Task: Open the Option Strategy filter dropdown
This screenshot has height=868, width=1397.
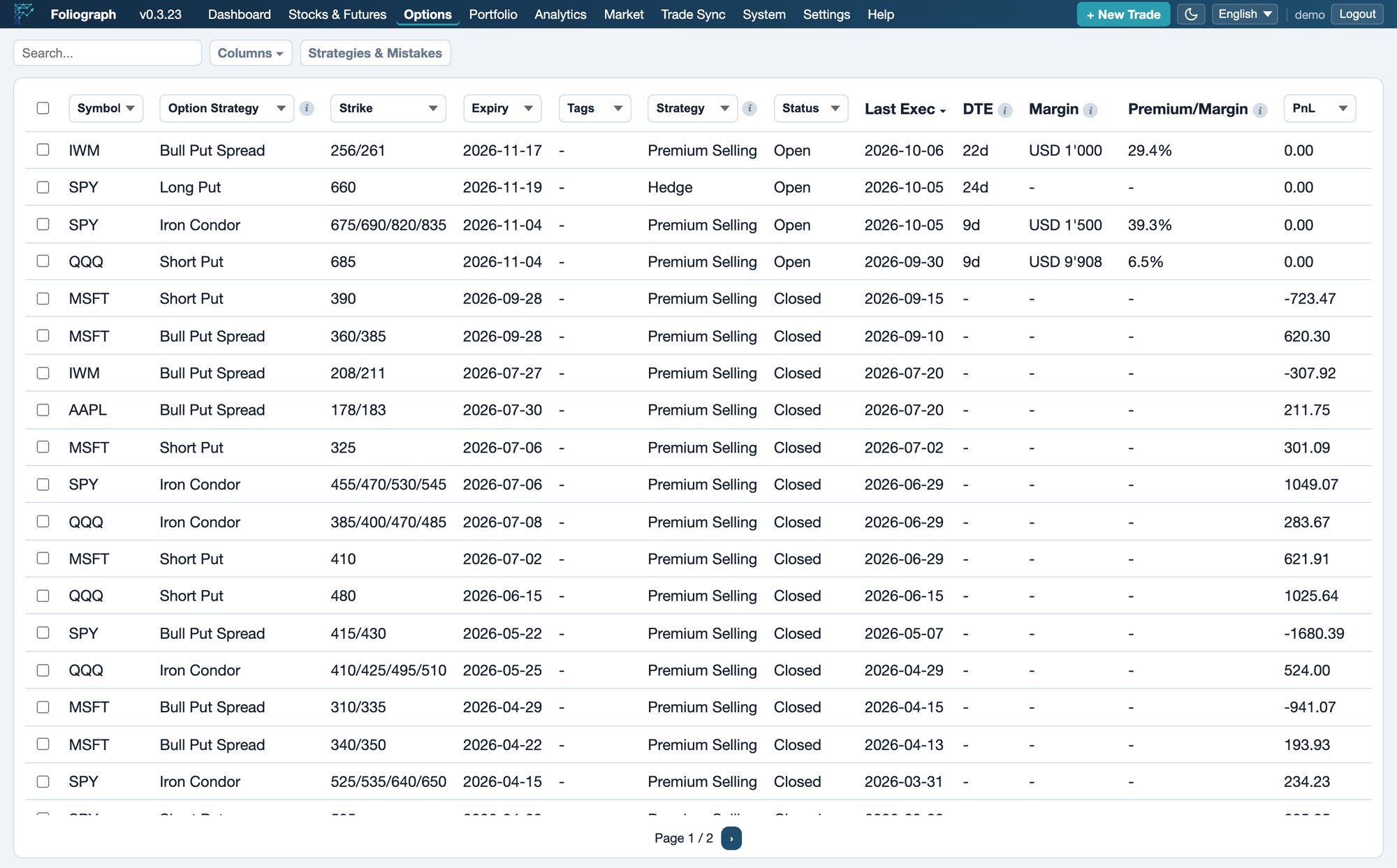Action: [226, 108]
